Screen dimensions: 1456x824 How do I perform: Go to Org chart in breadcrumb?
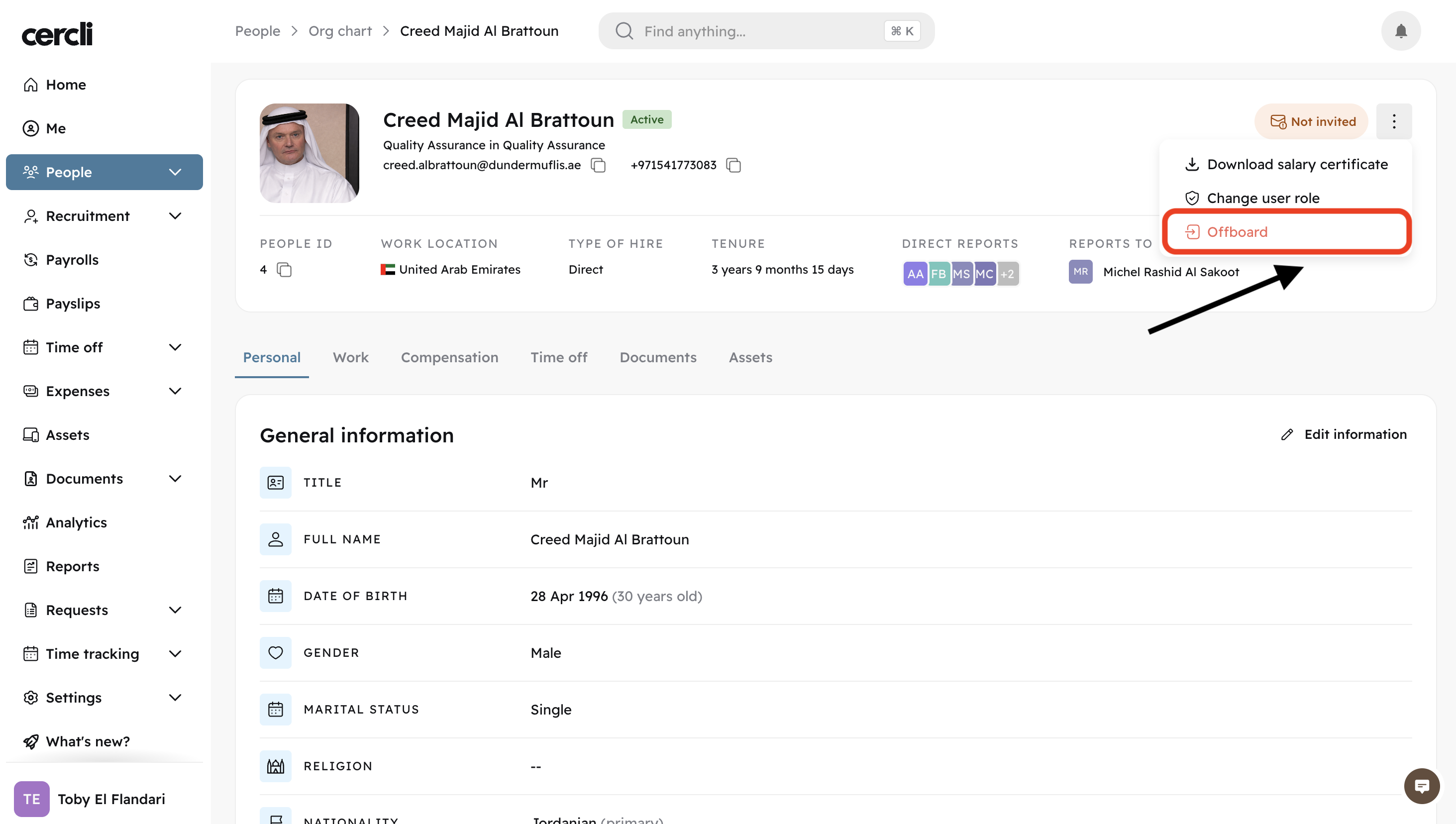click(340, 31)
